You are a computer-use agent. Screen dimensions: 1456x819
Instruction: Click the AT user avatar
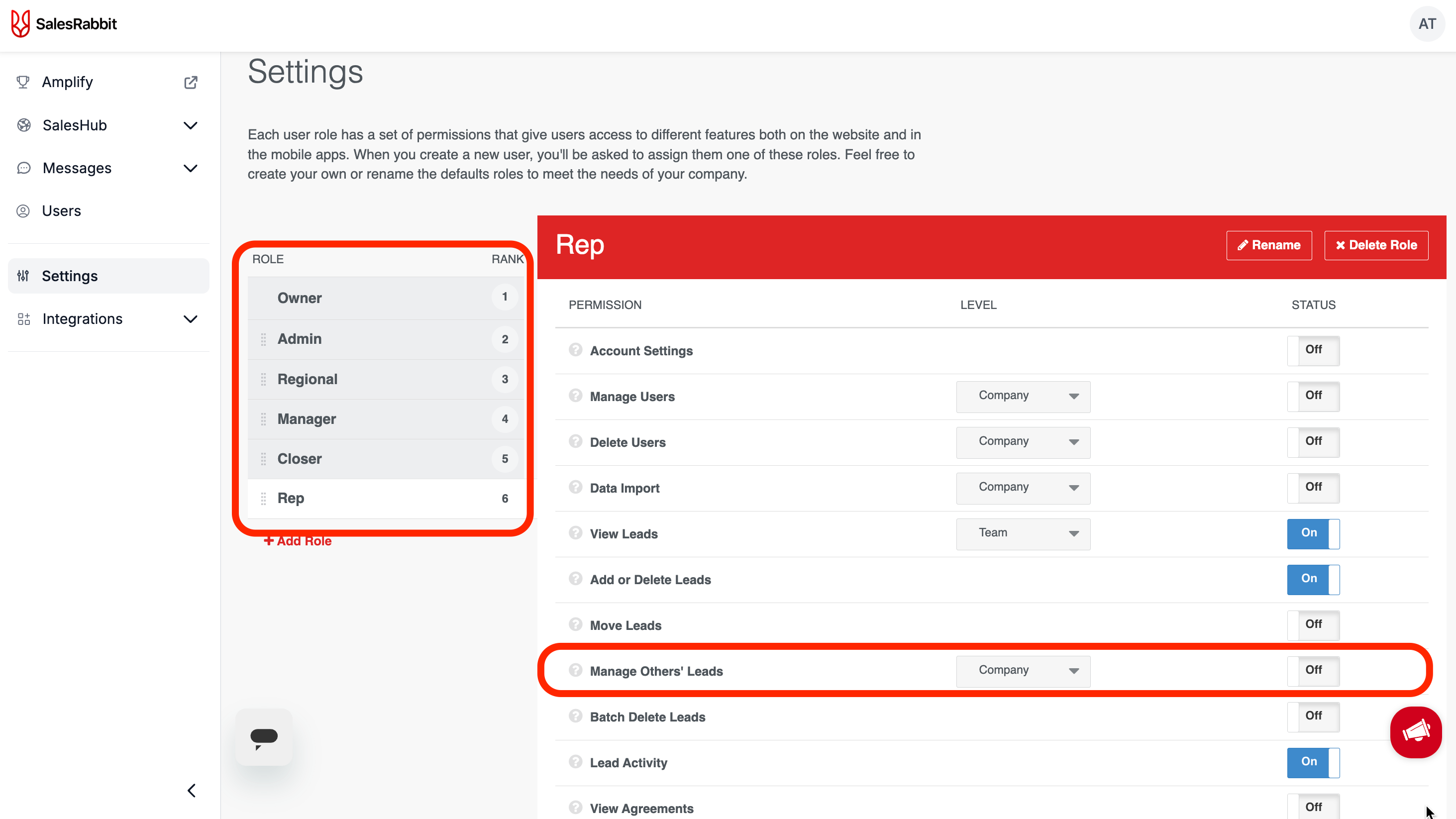[1426, 24]
